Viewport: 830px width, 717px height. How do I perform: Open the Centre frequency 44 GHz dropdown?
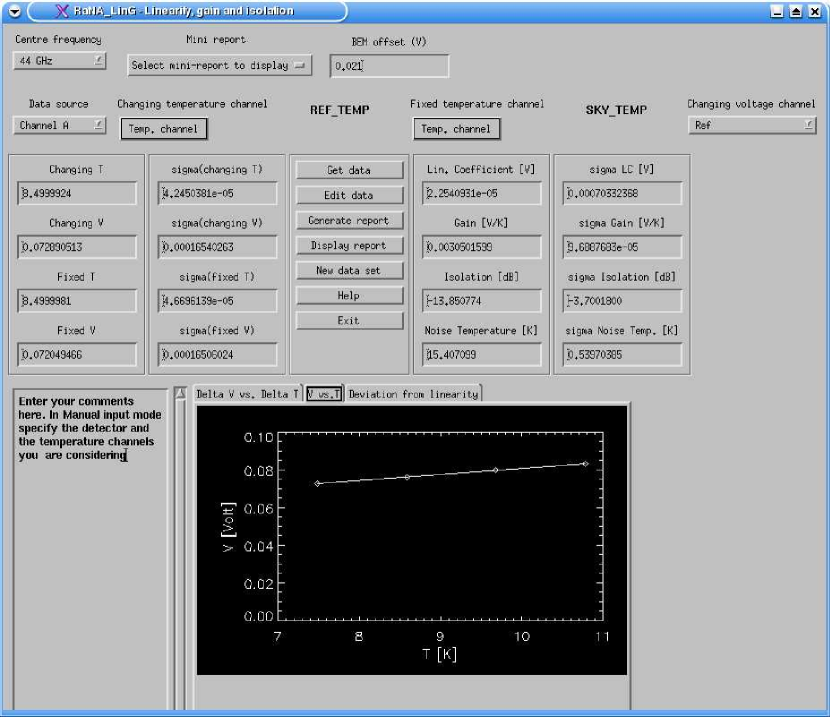[x=61, y=61]
